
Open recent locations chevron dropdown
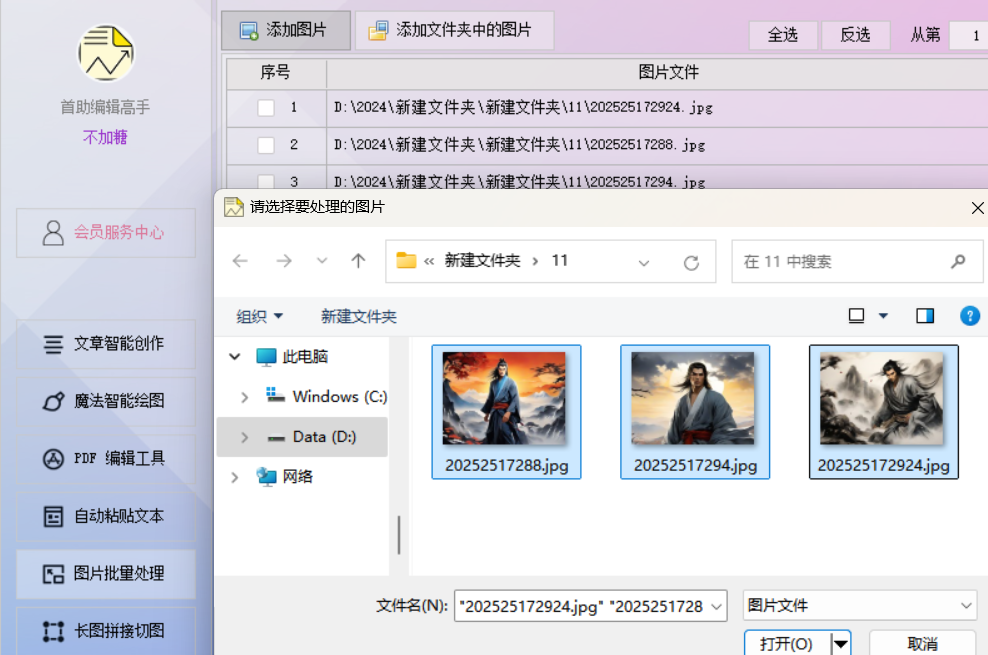click(x=322, y=261)
